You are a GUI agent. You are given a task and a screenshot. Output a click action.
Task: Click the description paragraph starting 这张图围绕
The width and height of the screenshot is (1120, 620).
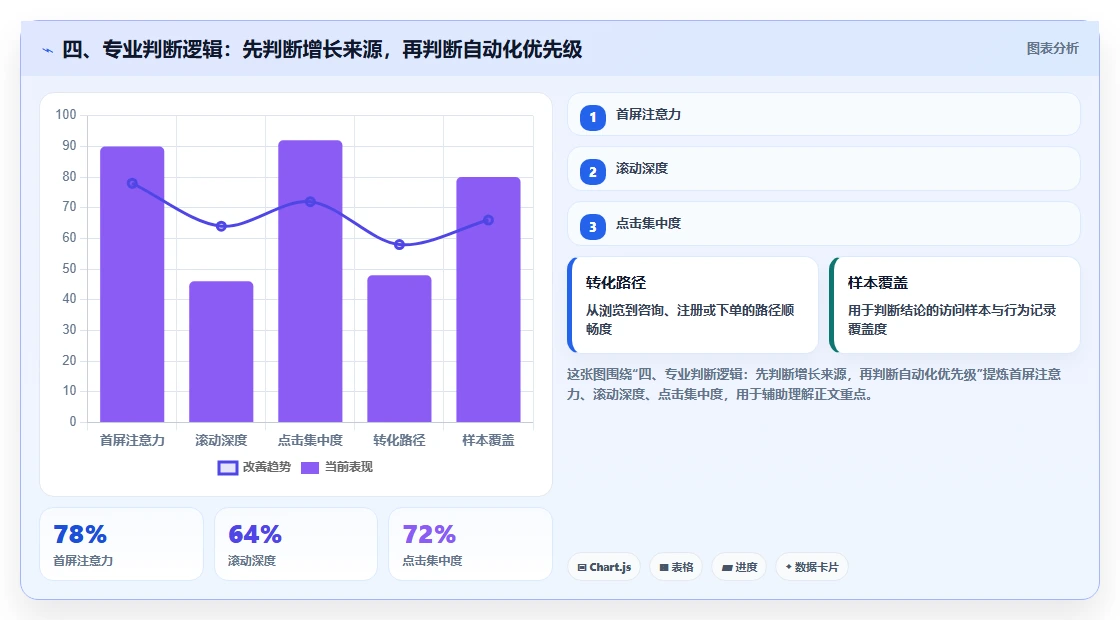(814, 384)
